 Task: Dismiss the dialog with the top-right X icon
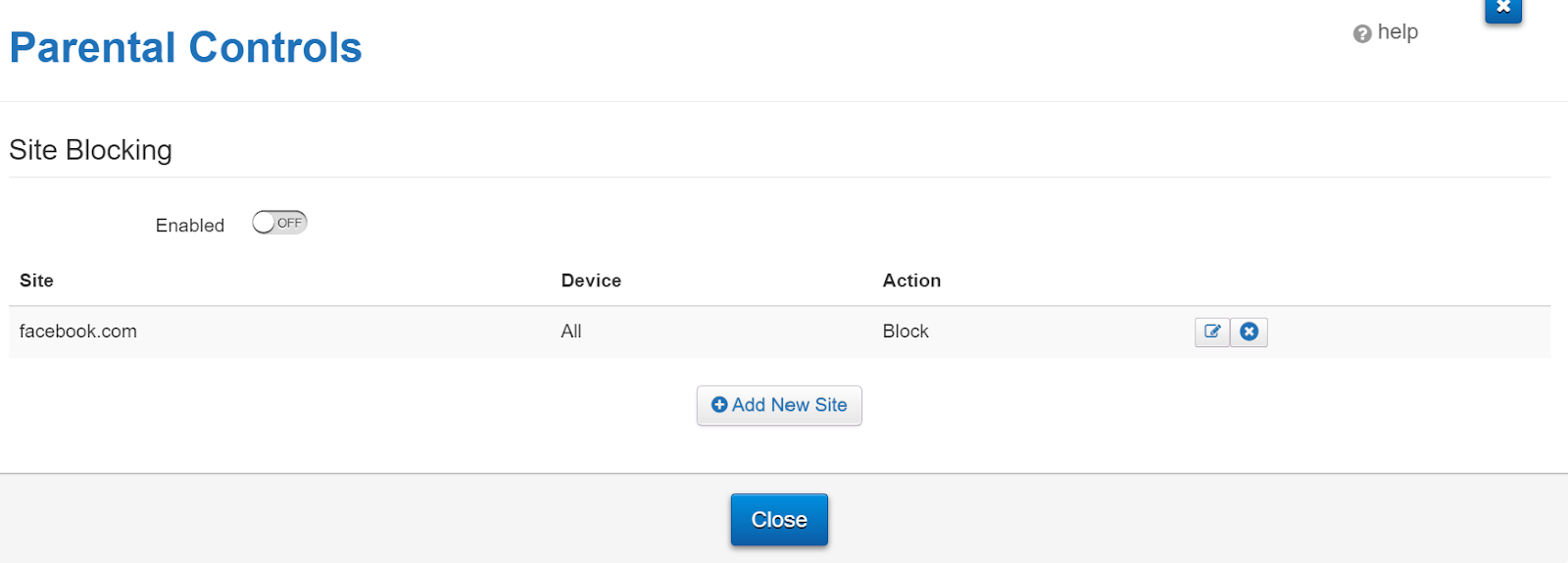tap(1503, 9)
